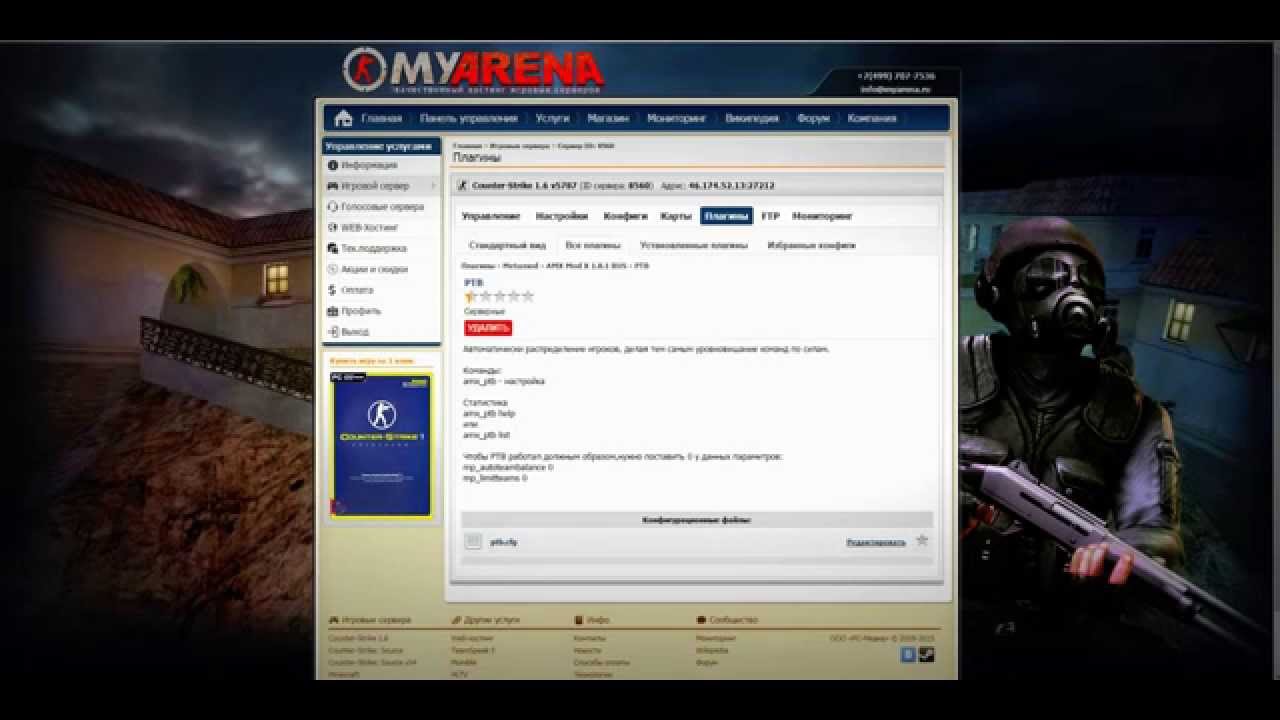Open Панель управления in top navigation
The image size is (1280, 720).
469,118
